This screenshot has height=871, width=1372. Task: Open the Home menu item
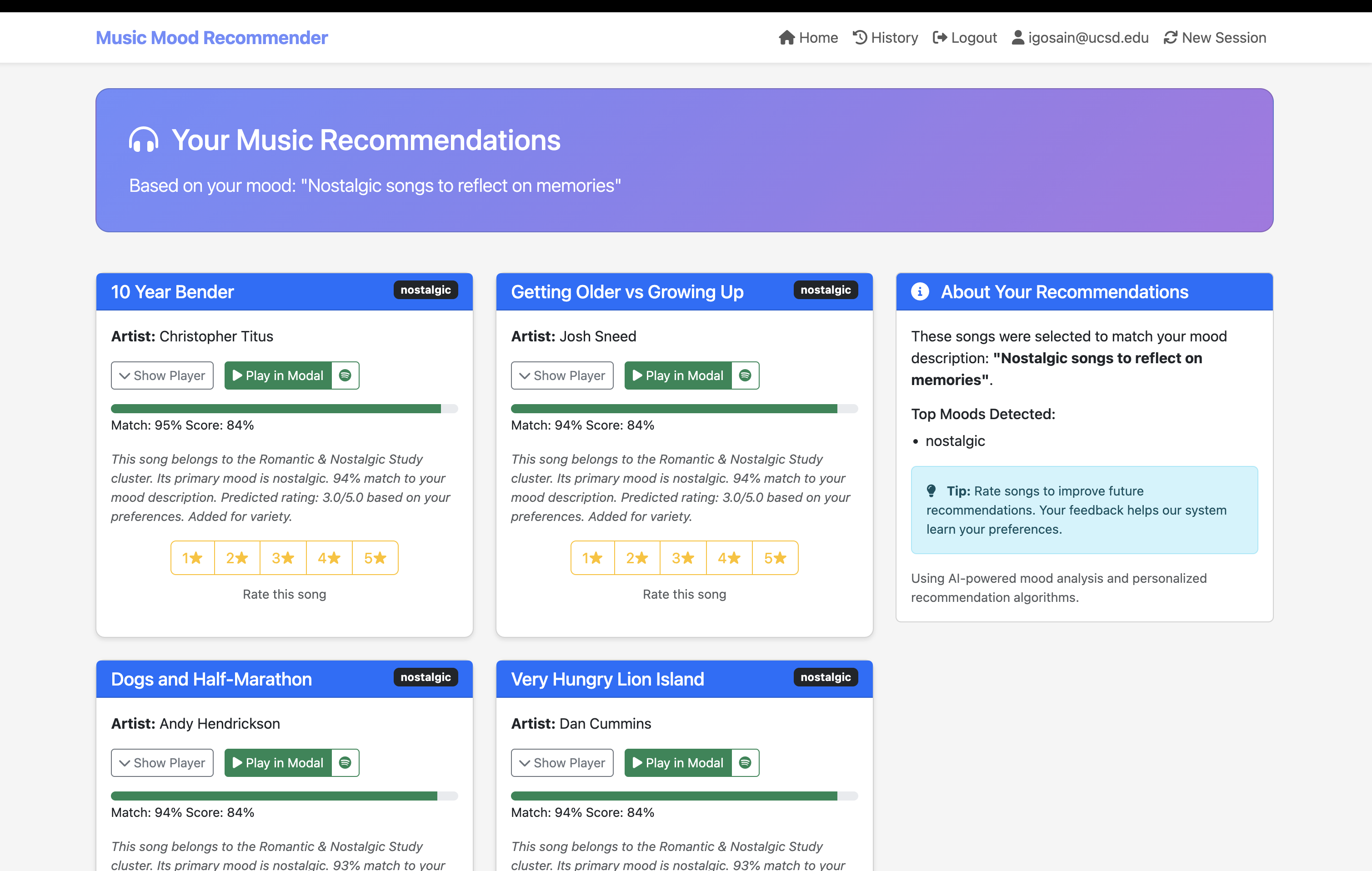click(x=808, y=37)
